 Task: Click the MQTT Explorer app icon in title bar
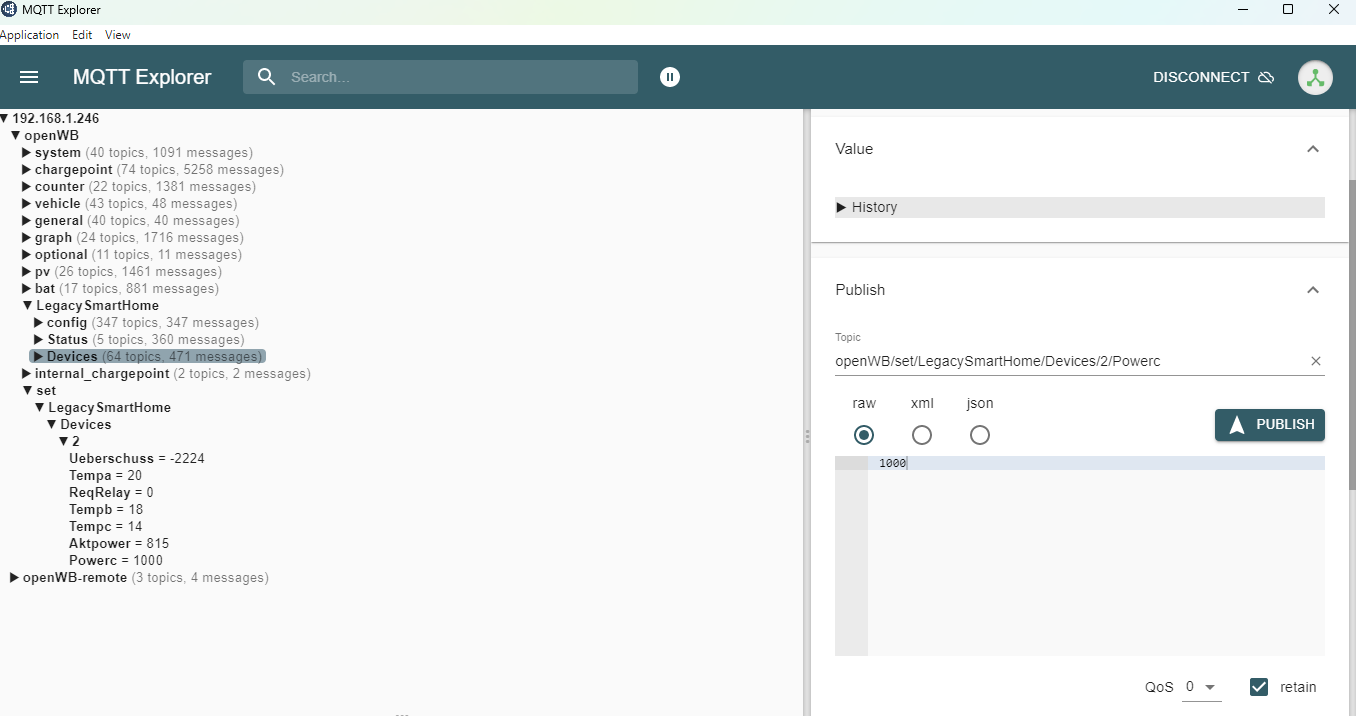[9, 9]
